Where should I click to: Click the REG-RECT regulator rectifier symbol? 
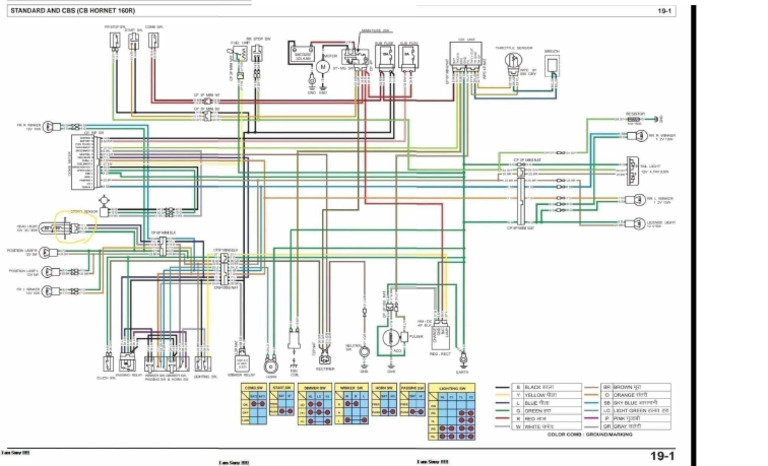tap(440, 336)
